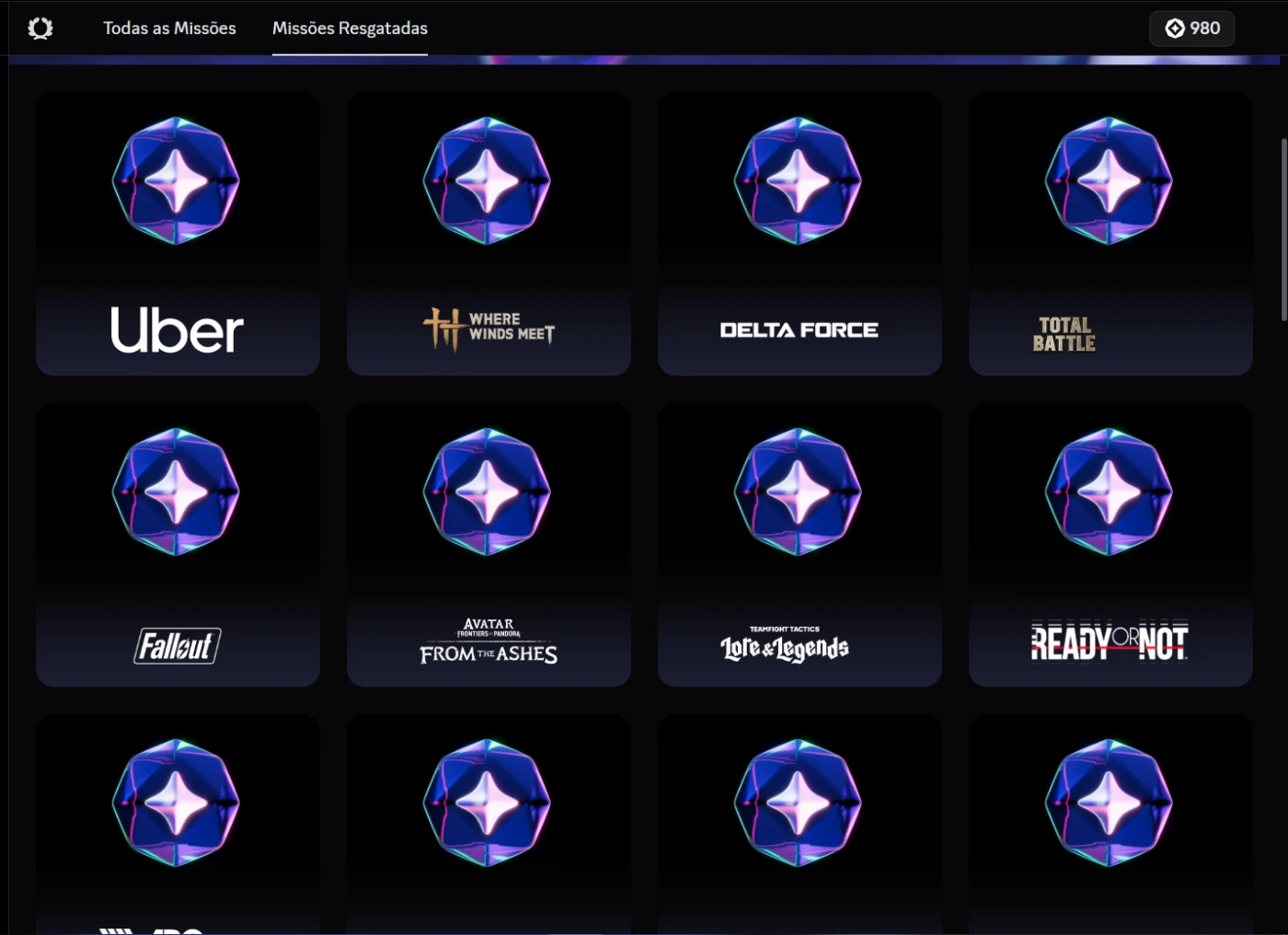Click the orb icon above Uber logo

(x=176, y=180)
